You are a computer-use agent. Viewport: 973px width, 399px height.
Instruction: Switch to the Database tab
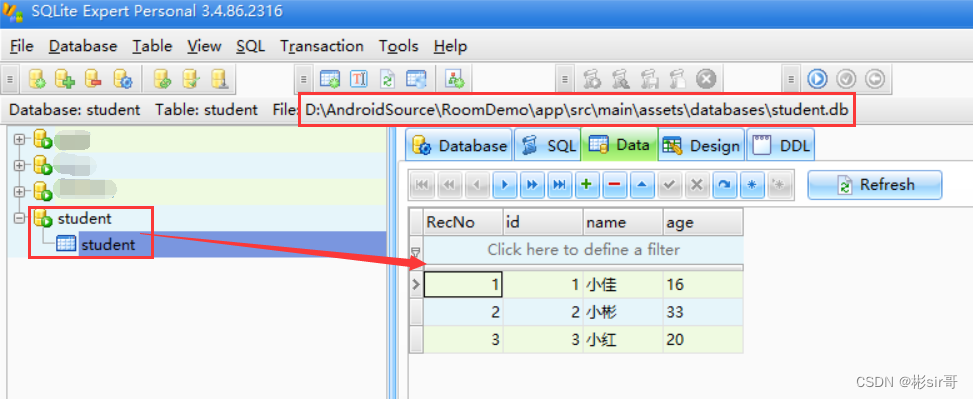[x=459, y=145]
